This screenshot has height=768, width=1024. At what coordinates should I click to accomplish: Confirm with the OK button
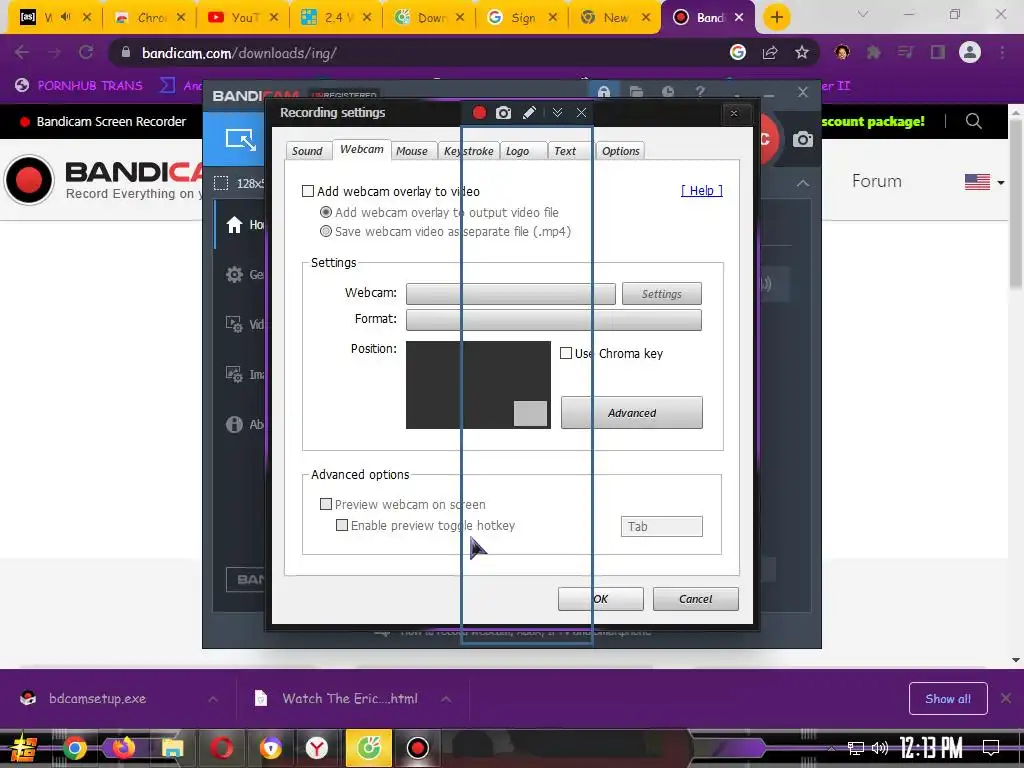pos(600,599)
